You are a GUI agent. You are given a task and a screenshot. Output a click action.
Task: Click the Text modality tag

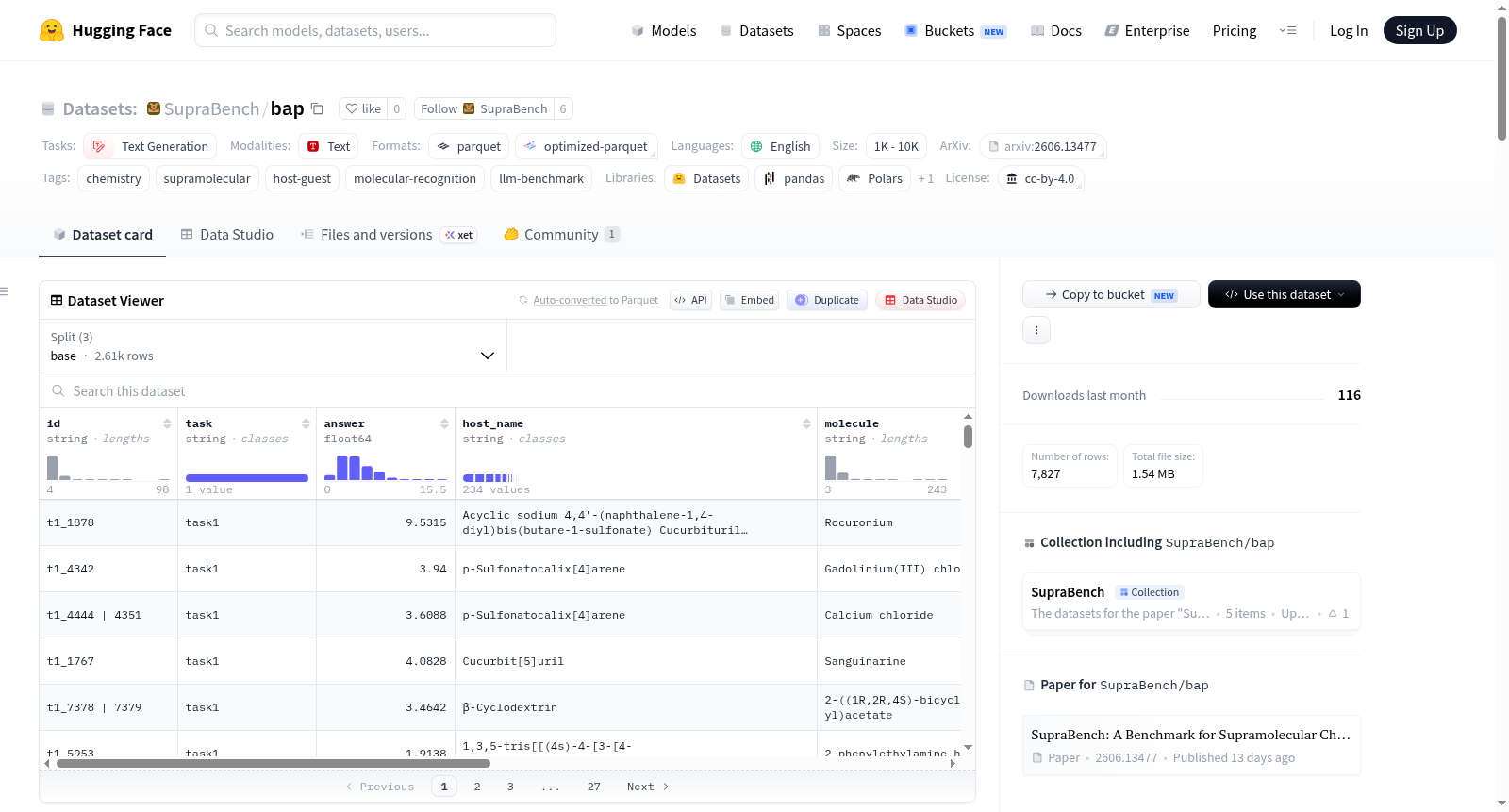click(x=328, y=146)
